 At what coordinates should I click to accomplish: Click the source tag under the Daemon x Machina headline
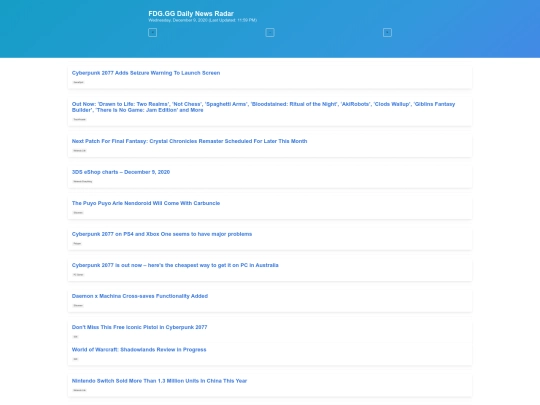pos(78,305)
